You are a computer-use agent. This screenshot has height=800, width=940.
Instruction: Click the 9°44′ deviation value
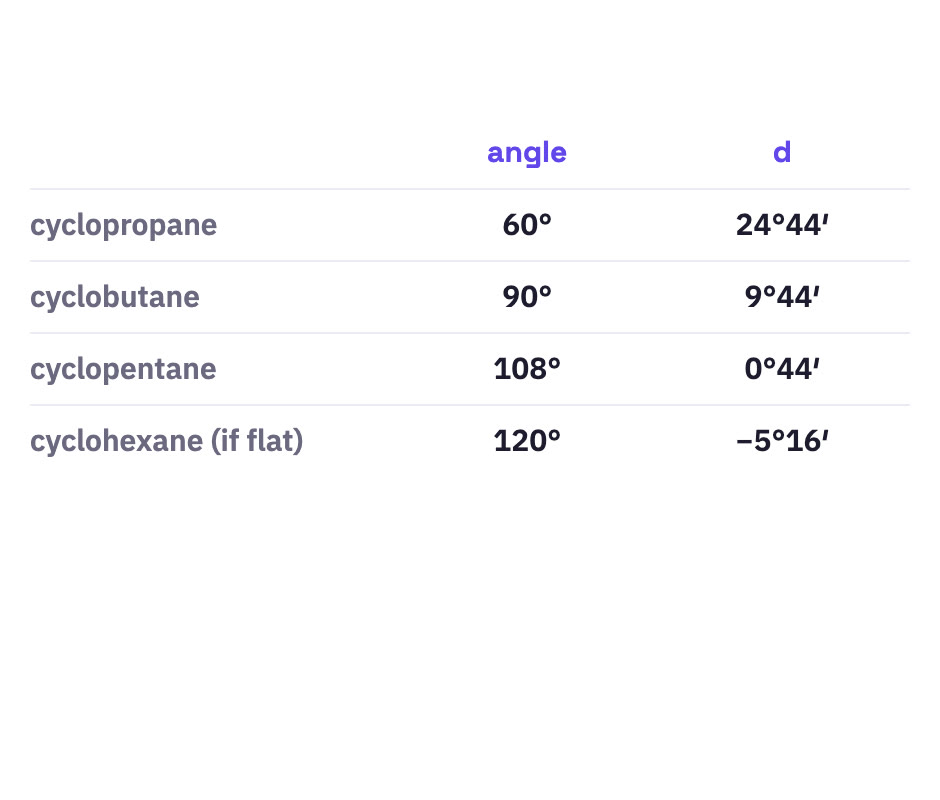coord(782,297)
